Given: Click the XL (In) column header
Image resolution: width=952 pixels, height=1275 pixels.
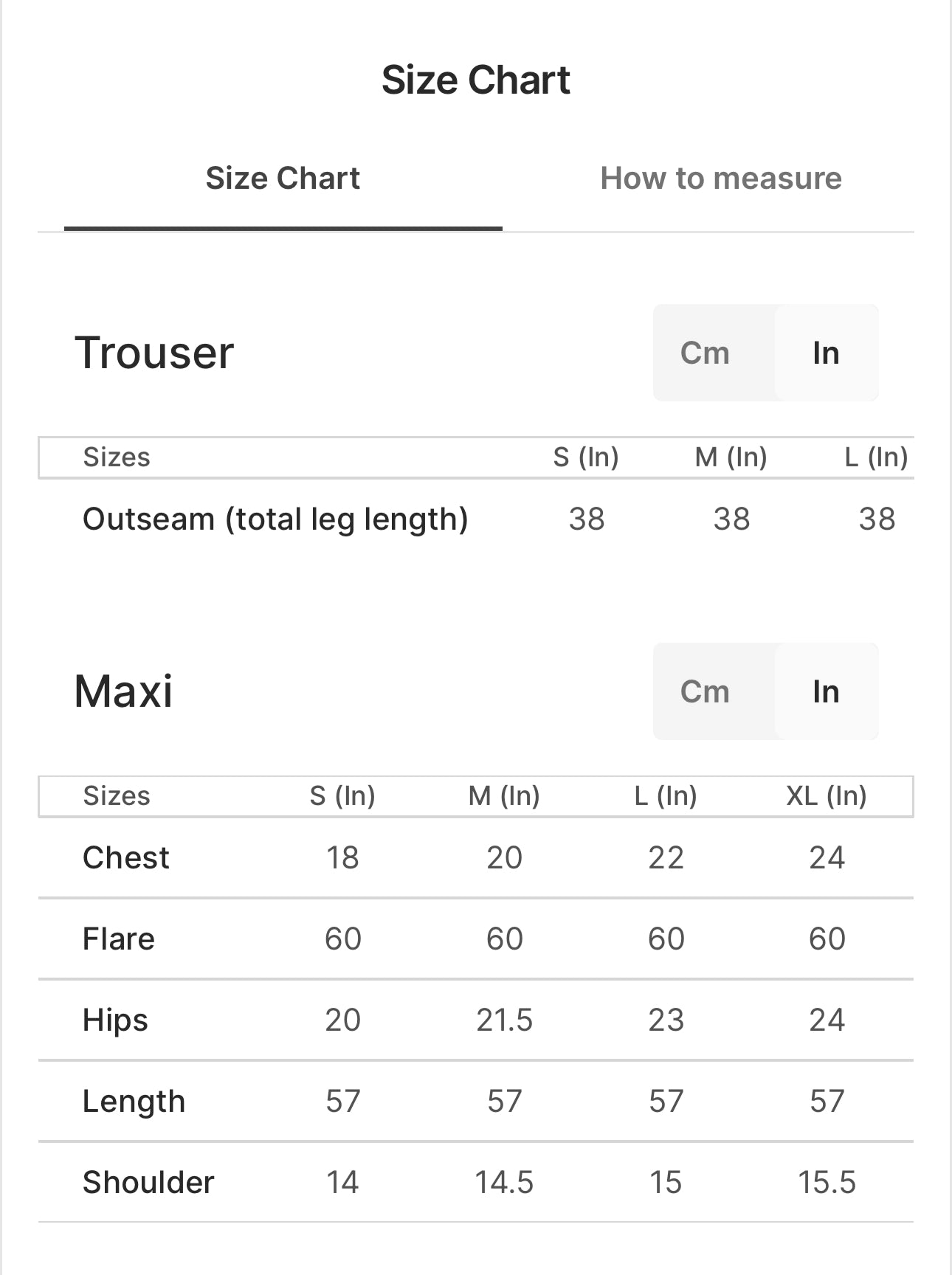Looking at the screenshot, I should 826,796.
